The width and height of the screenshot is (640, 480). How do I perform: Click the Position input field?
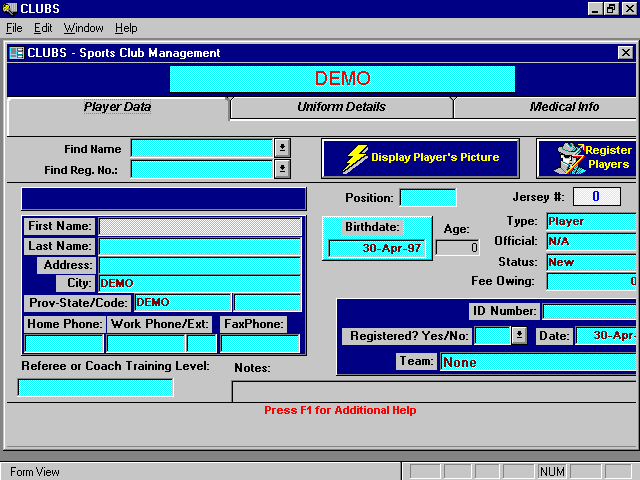(427, 198)
